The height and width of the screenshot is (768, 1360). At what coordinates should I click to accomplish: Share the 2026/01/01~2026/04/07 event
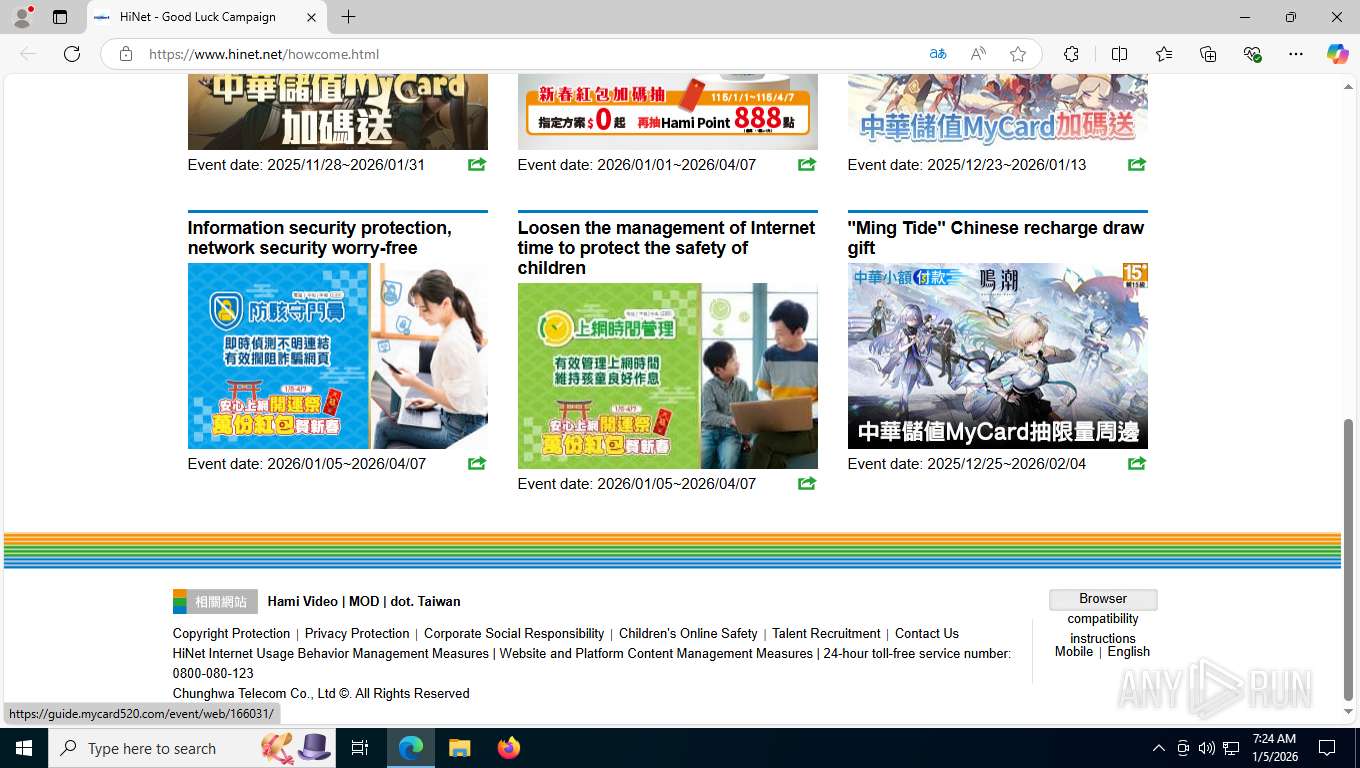pyautogui.click(x=807, y=164)
